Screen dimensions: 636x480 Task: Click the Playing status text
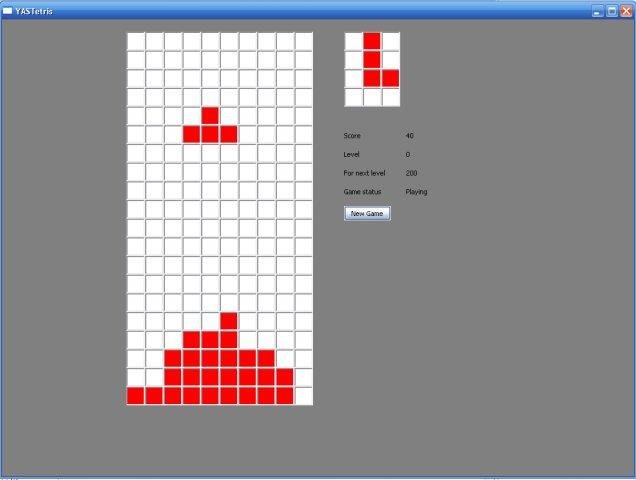point(416,192)
